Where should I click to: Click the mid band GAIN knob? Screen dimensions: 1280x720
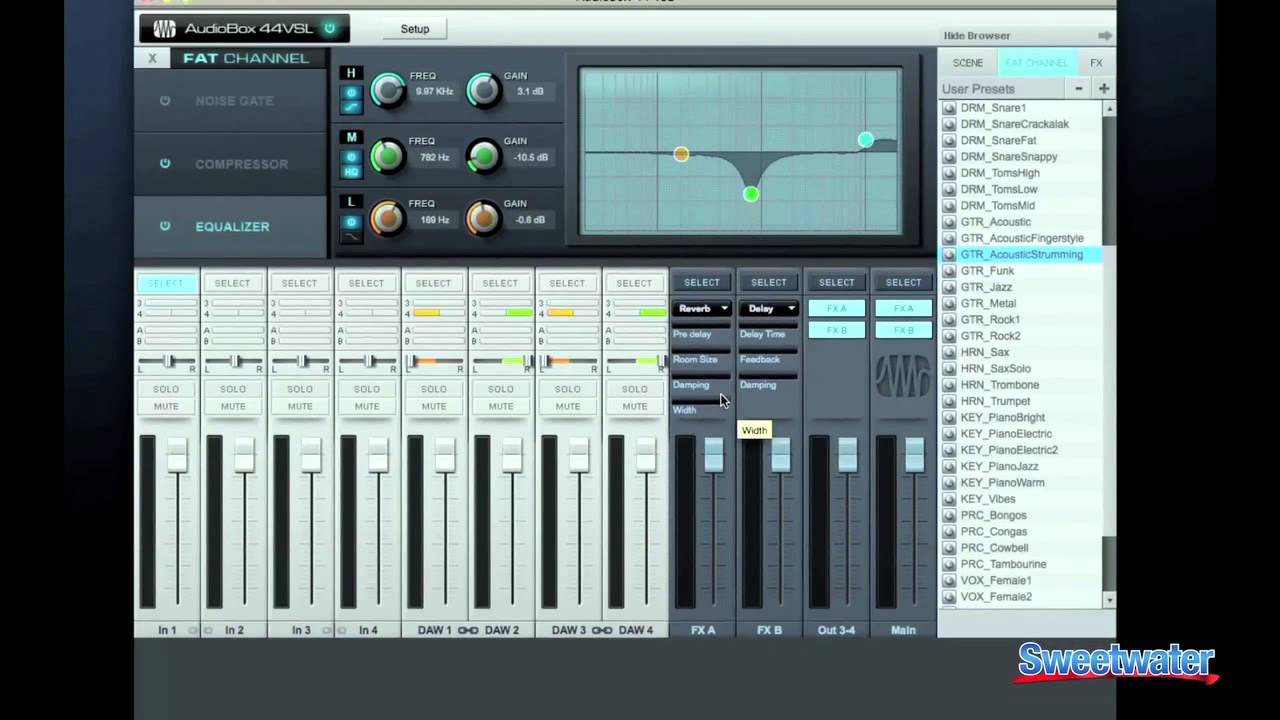point(484,156)
